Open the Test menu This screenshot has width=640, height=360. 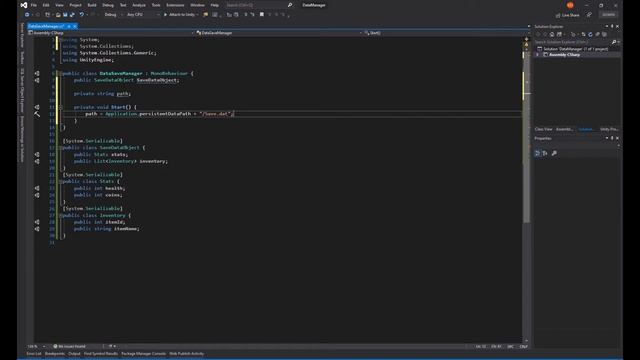(123, 5)
